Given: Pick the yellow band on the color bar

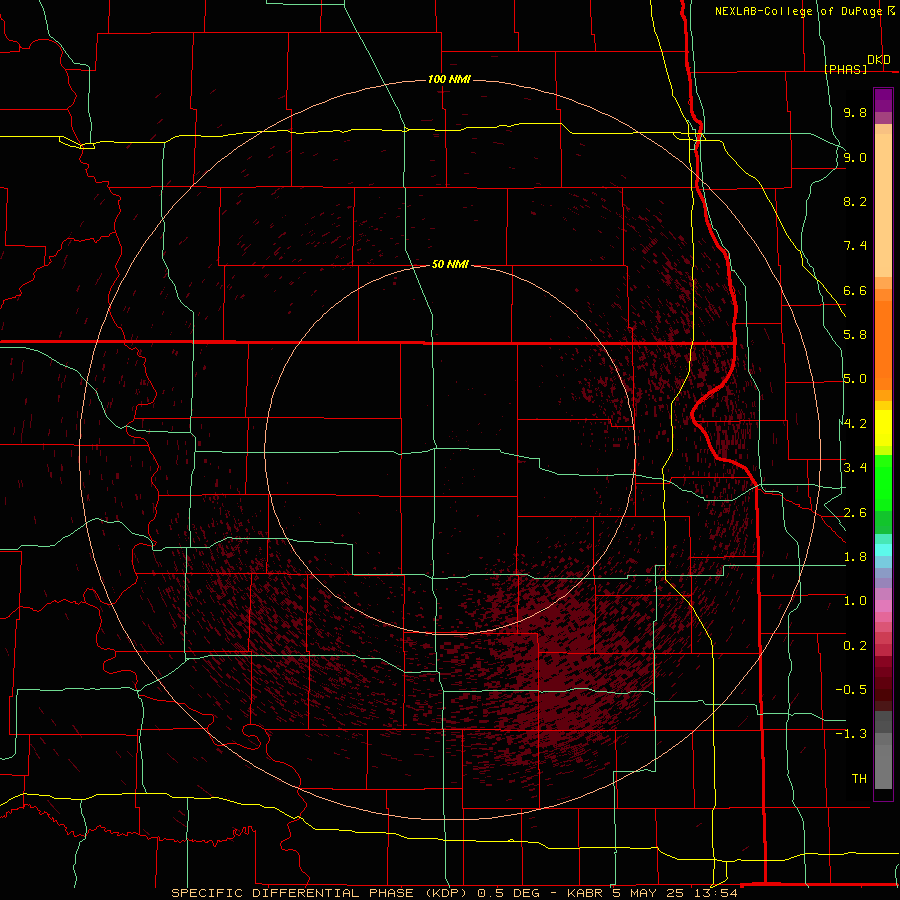Looking at the screenshot, I should pos(883,428).
